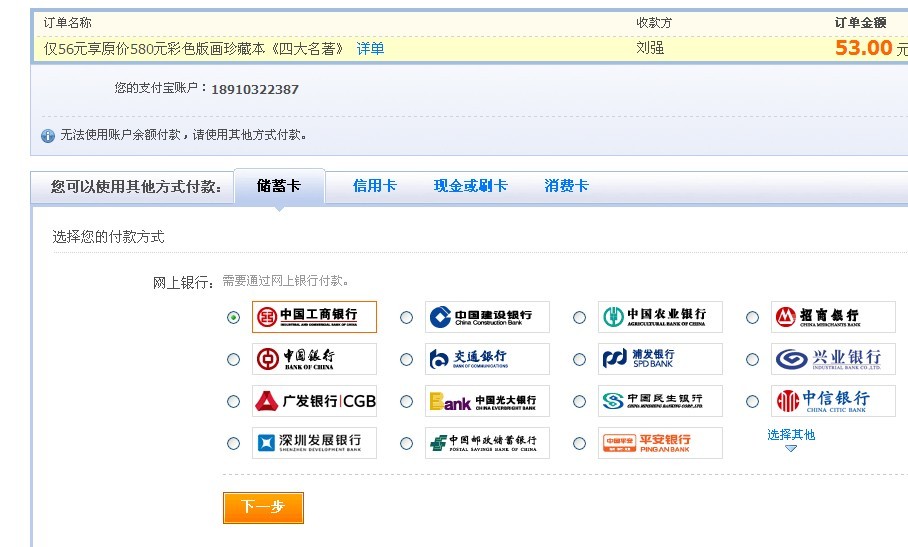
Task: Click the order amount 53.00
Action: click(x=863, y=47)
